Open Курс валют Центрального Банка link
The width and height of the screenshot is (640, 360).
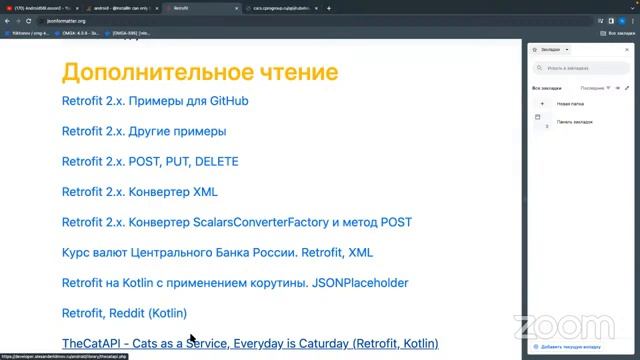(218, 252)
